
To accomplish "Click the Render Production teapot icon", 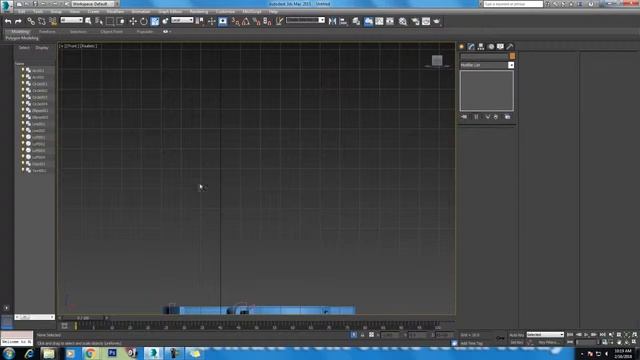I will click(x=437, y=21).
